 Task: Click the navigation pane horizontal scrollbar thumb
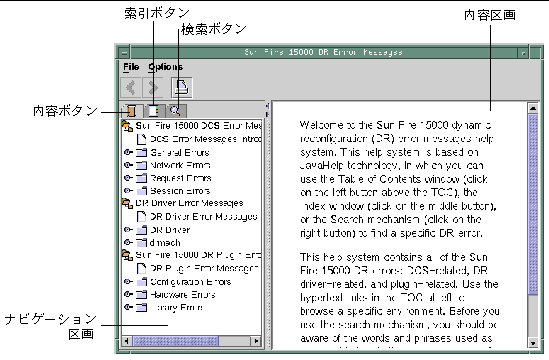[x=175, y=340]
